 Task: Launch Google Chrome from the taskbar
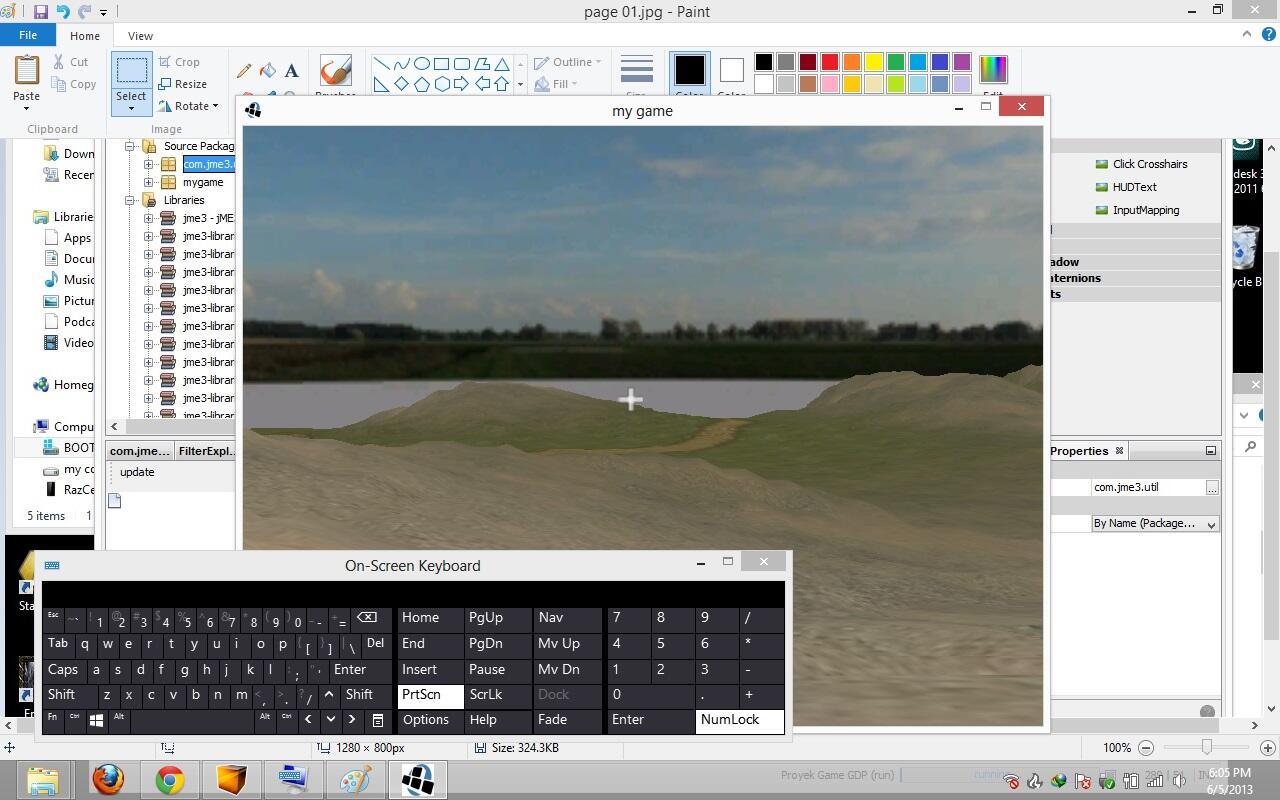(170, 779)
